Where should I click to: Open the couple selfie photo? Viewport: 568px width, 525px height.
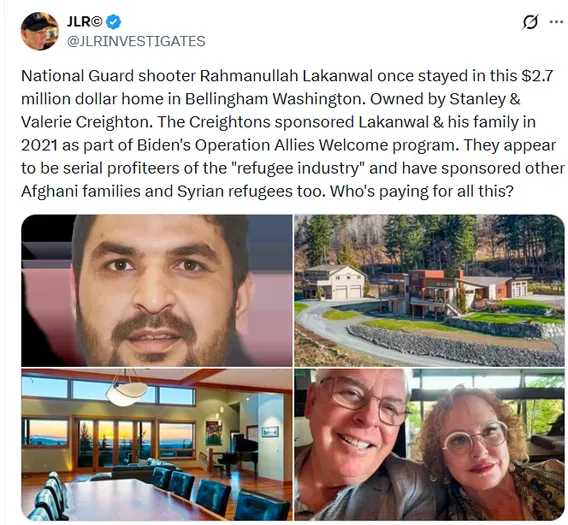pos(429,445)
